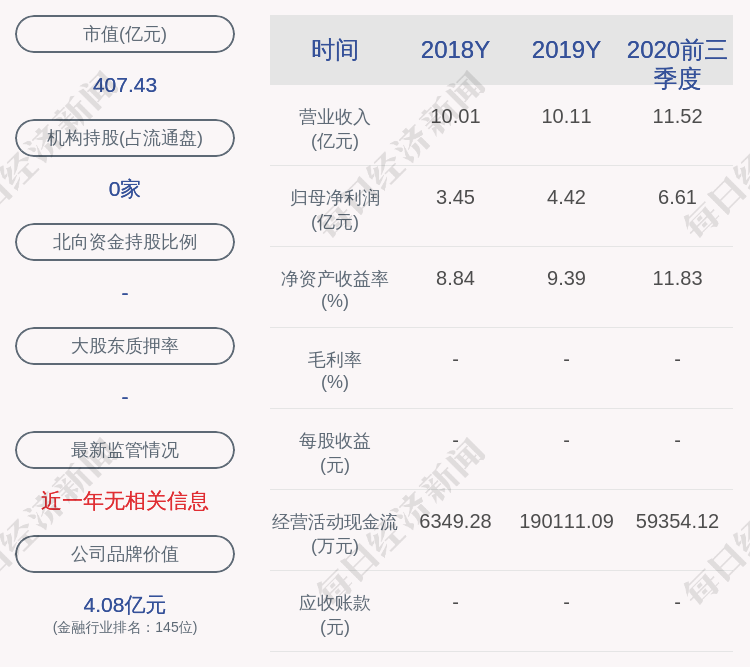Screen dimensions: 750x667
Task: Select the net profit value 4.42
Action: (566, 198)
